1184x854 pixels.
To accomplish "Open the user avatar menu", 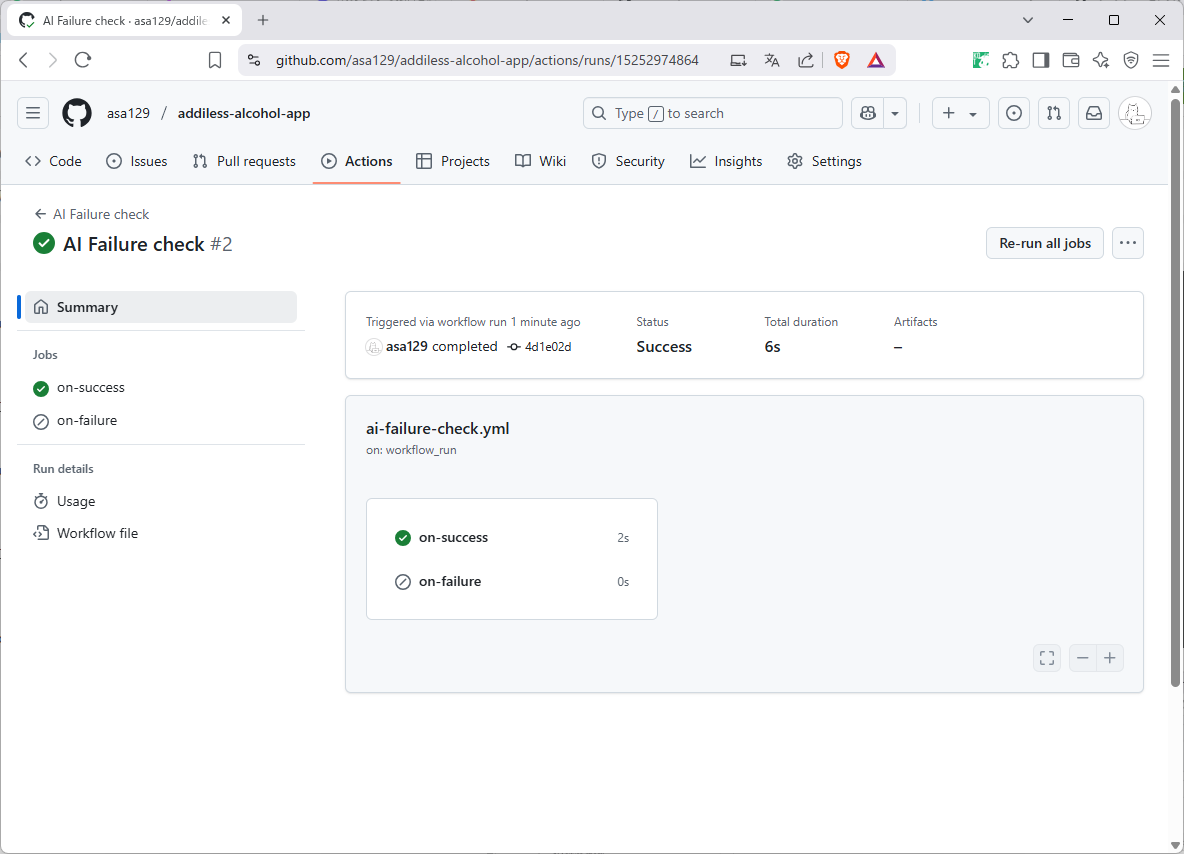I will (1134, 113).
